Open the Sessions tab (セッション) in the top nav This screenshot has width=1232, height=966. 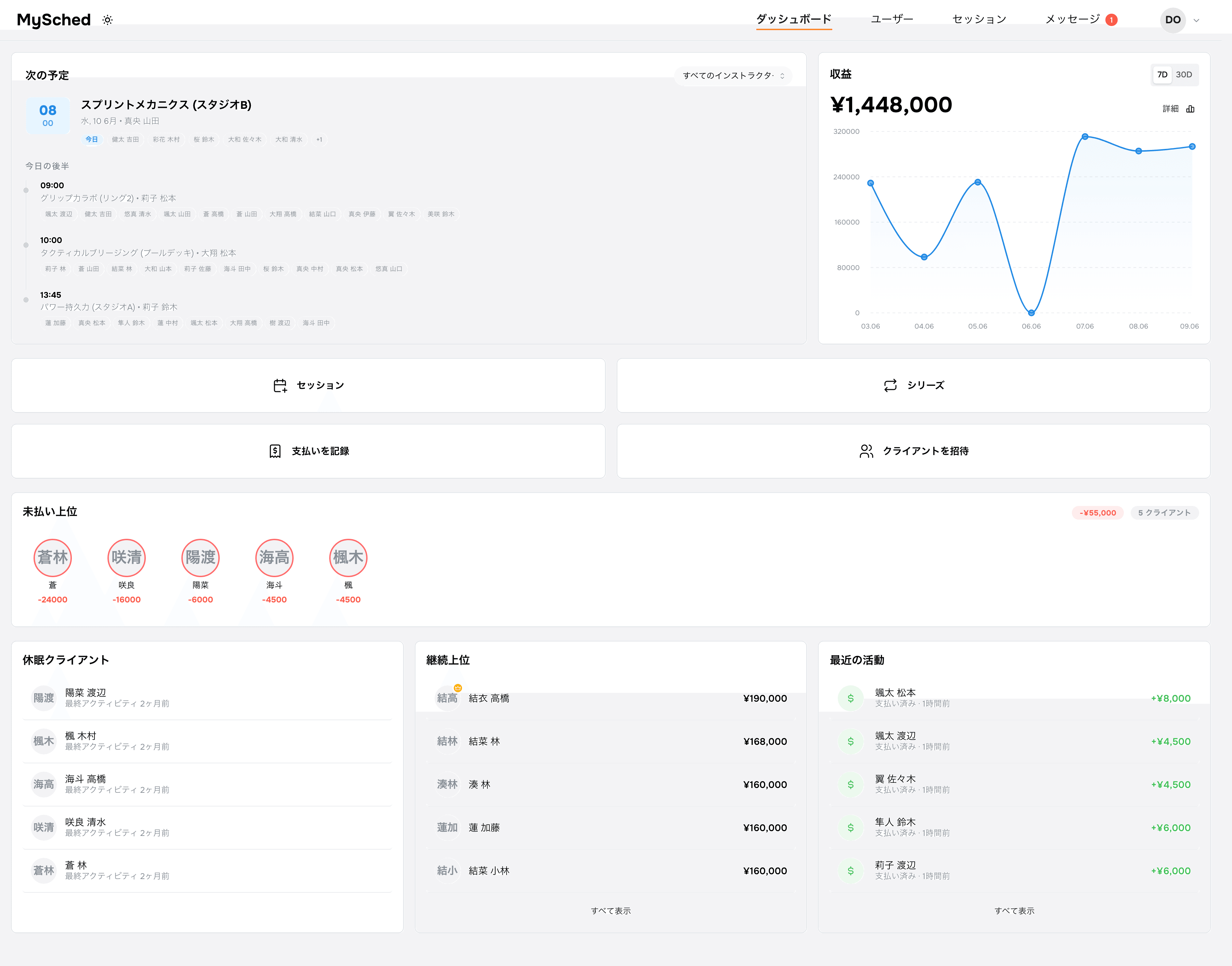[x=979, y=19]
